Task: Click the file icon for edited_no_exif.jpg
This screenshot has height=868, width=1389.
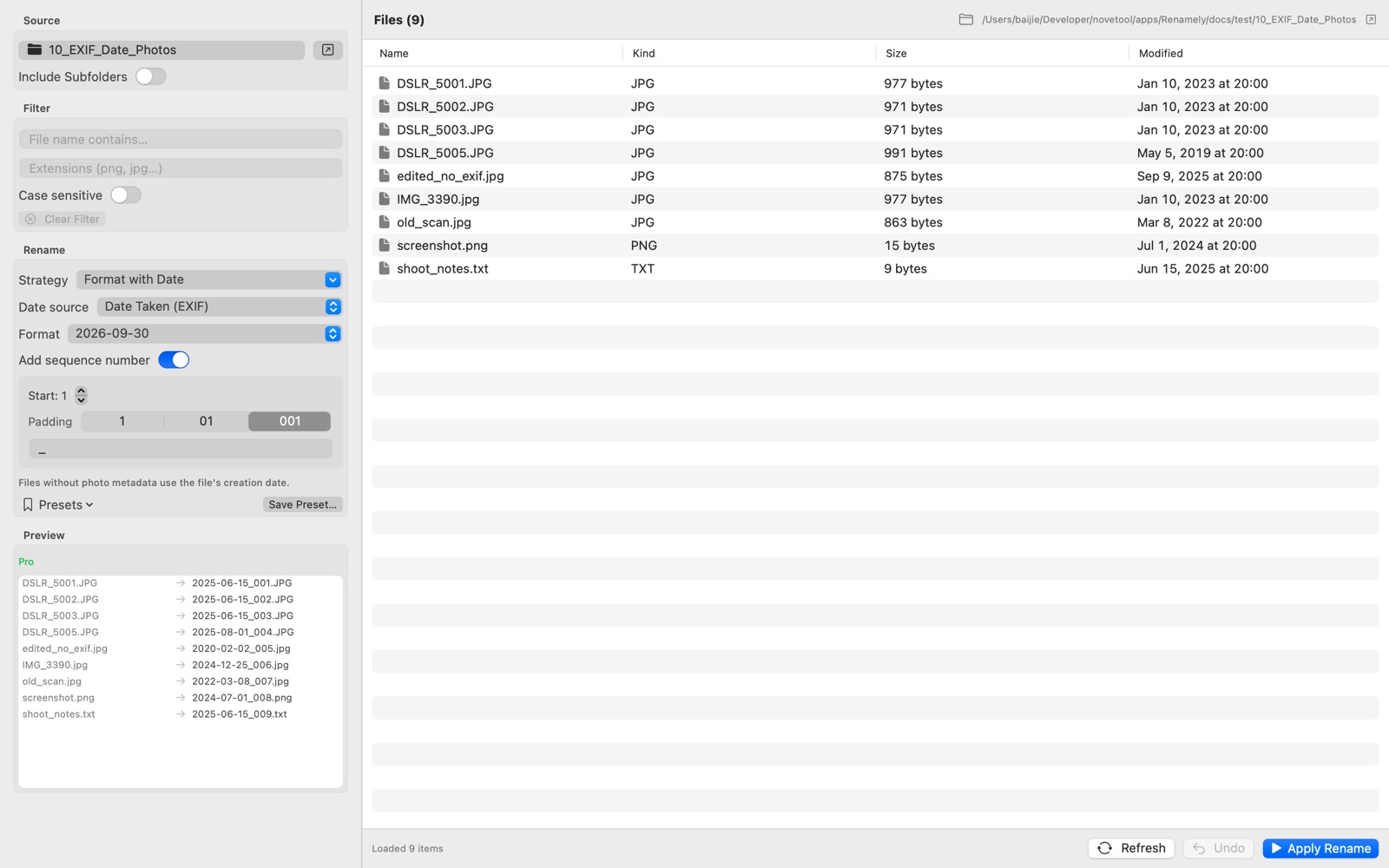Action: click(384, 175)
